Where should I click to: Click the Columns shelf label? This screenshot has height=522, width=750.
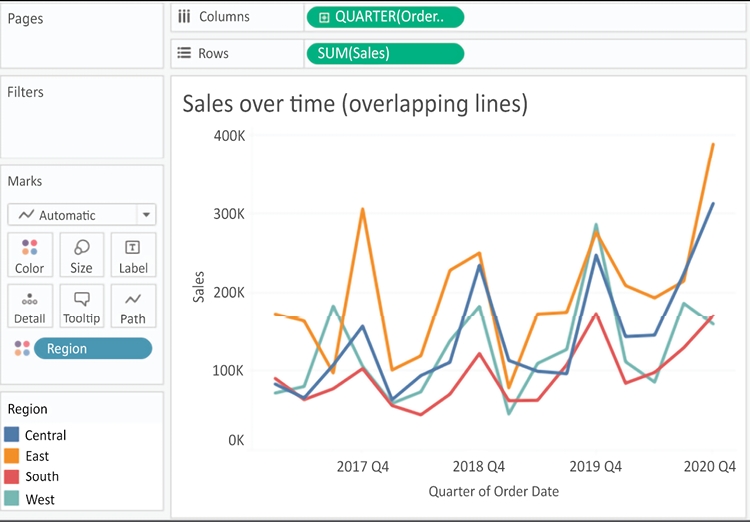[224, 17]
